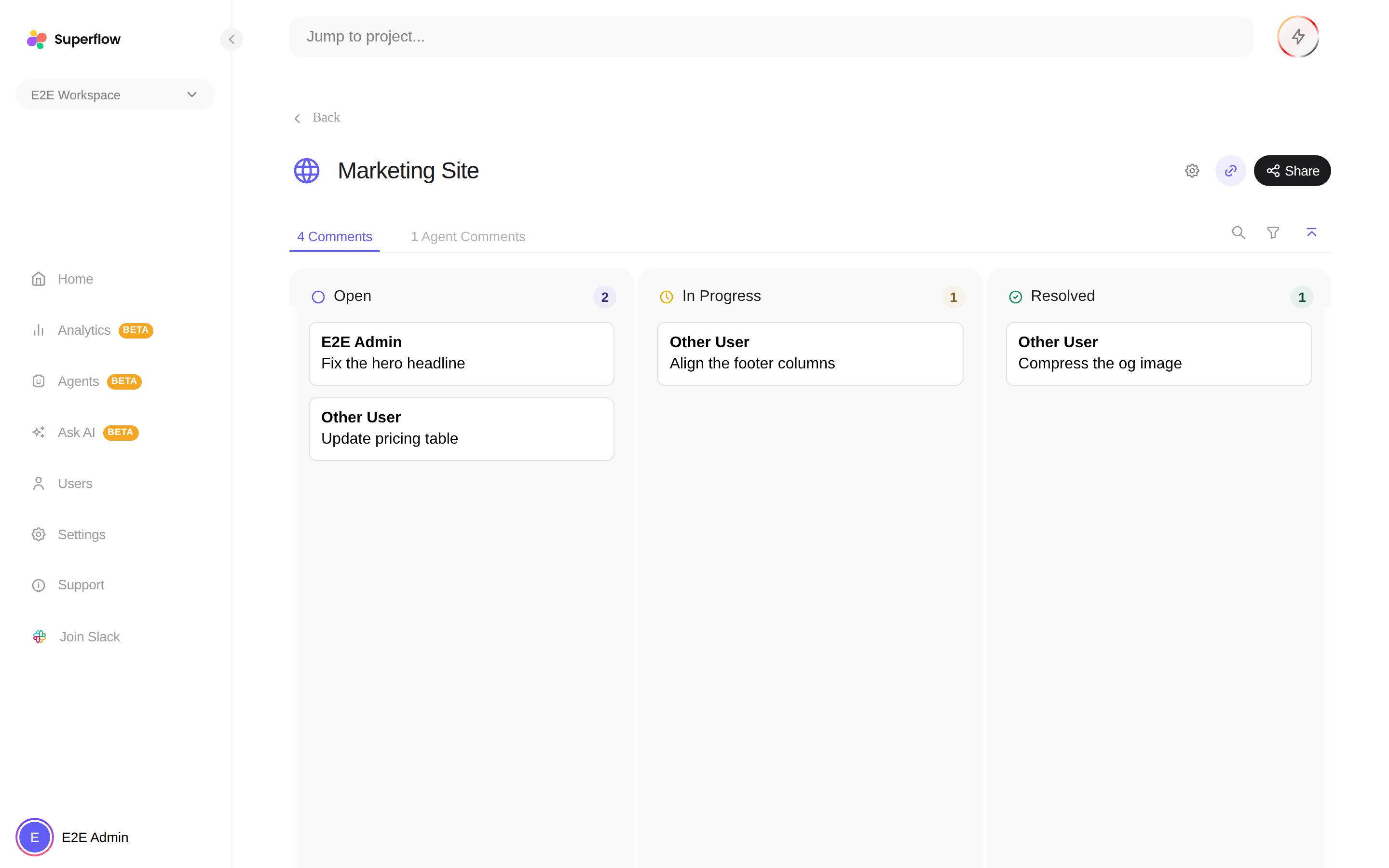This screenshot has height=868, width=1389.
Task: Collapse the sidebar with chevron button
Action: click(231, 39)
